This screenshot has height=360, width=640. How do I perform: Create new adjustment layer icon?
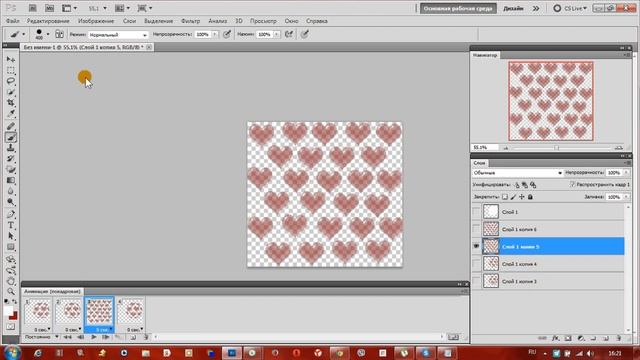(x=581, y=338)
